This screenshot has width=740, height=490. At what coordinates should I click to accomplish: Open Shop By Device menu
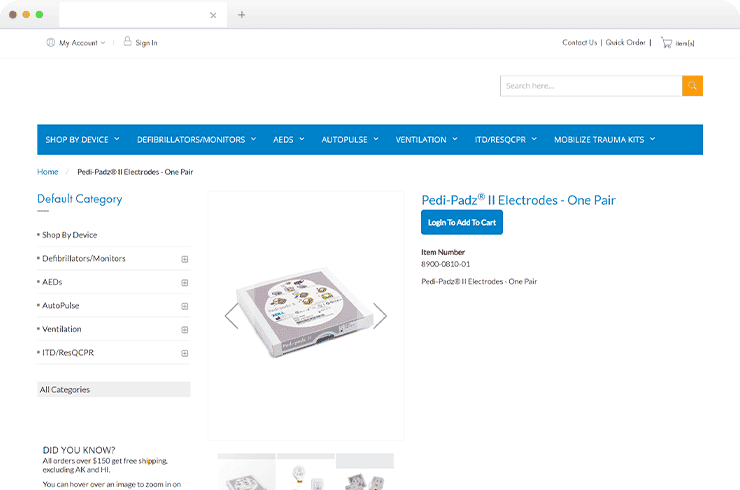click(82, 140)
